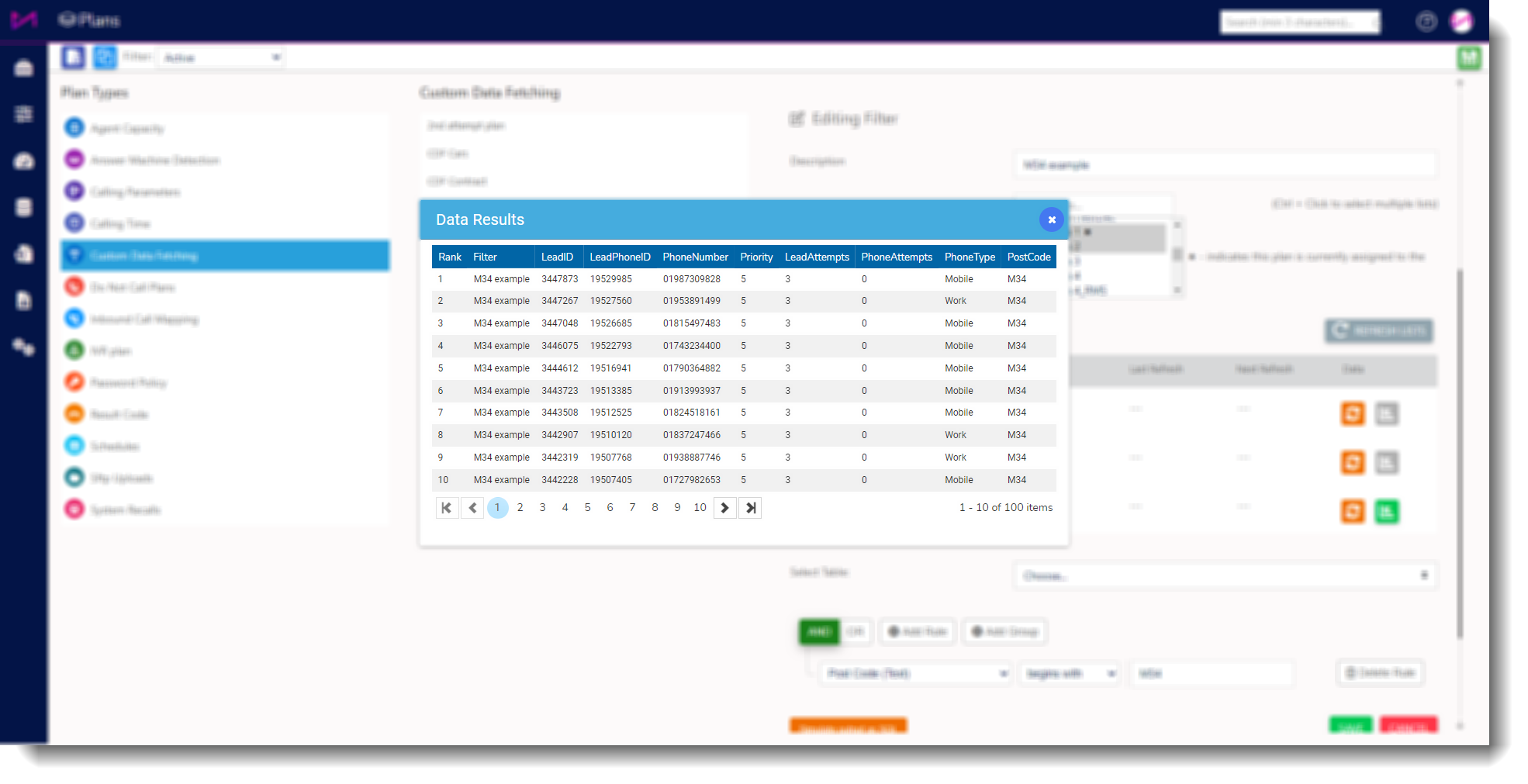
Task: Click the Sftp Uploads icon
Action: [x=74, y=478]
